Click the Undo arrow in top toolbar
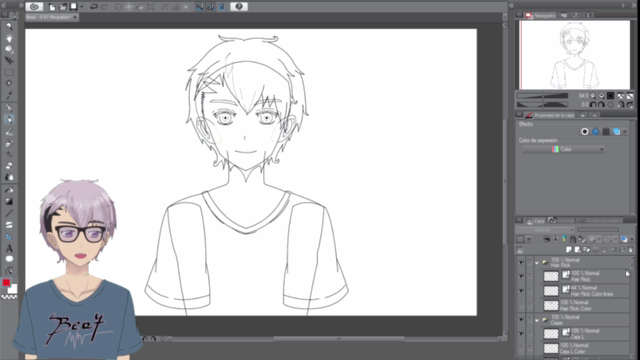 [x=93, y=7]
